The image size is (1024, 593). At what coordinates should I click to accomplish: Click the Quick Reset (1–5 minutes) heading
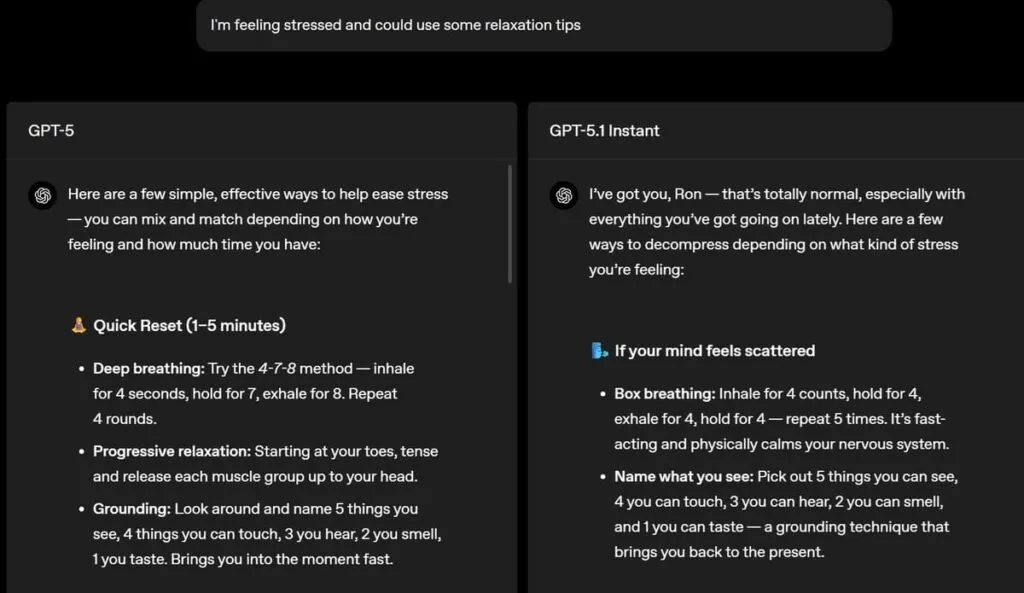click(x=188, y=325)
